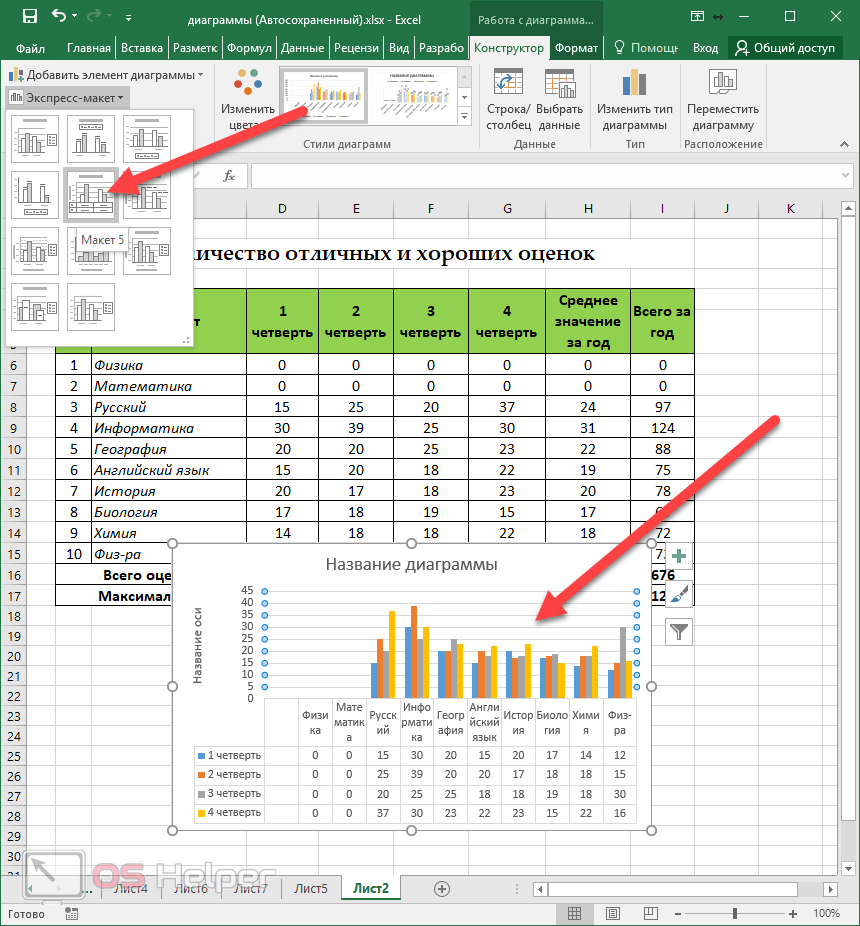Click the green plus chart elements button
Image resolution: width=860 pixels, height=926 pixels.
tap(679, 556)
